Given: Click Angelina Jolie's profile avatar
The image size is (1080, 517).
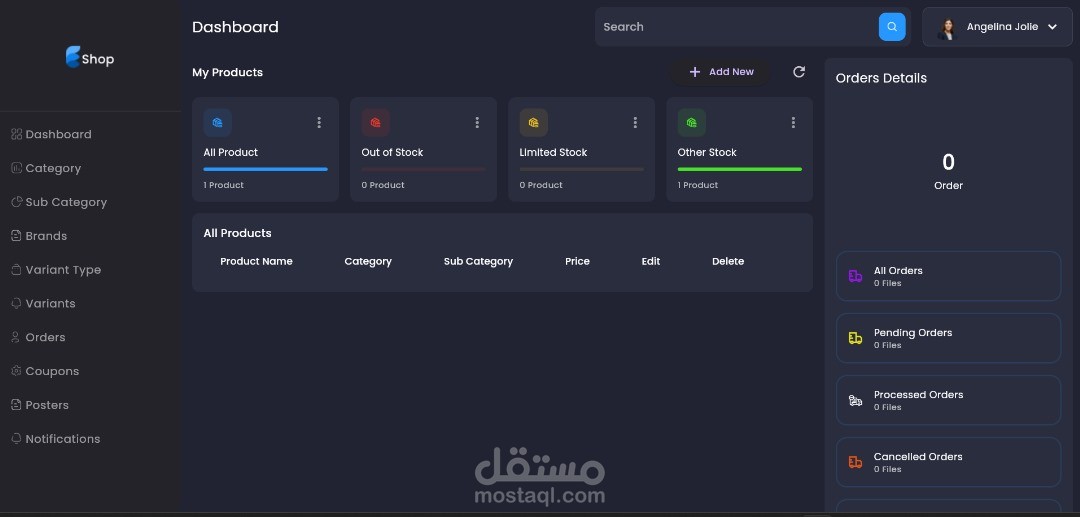Looking at the screenshot, I should point(947,28).
